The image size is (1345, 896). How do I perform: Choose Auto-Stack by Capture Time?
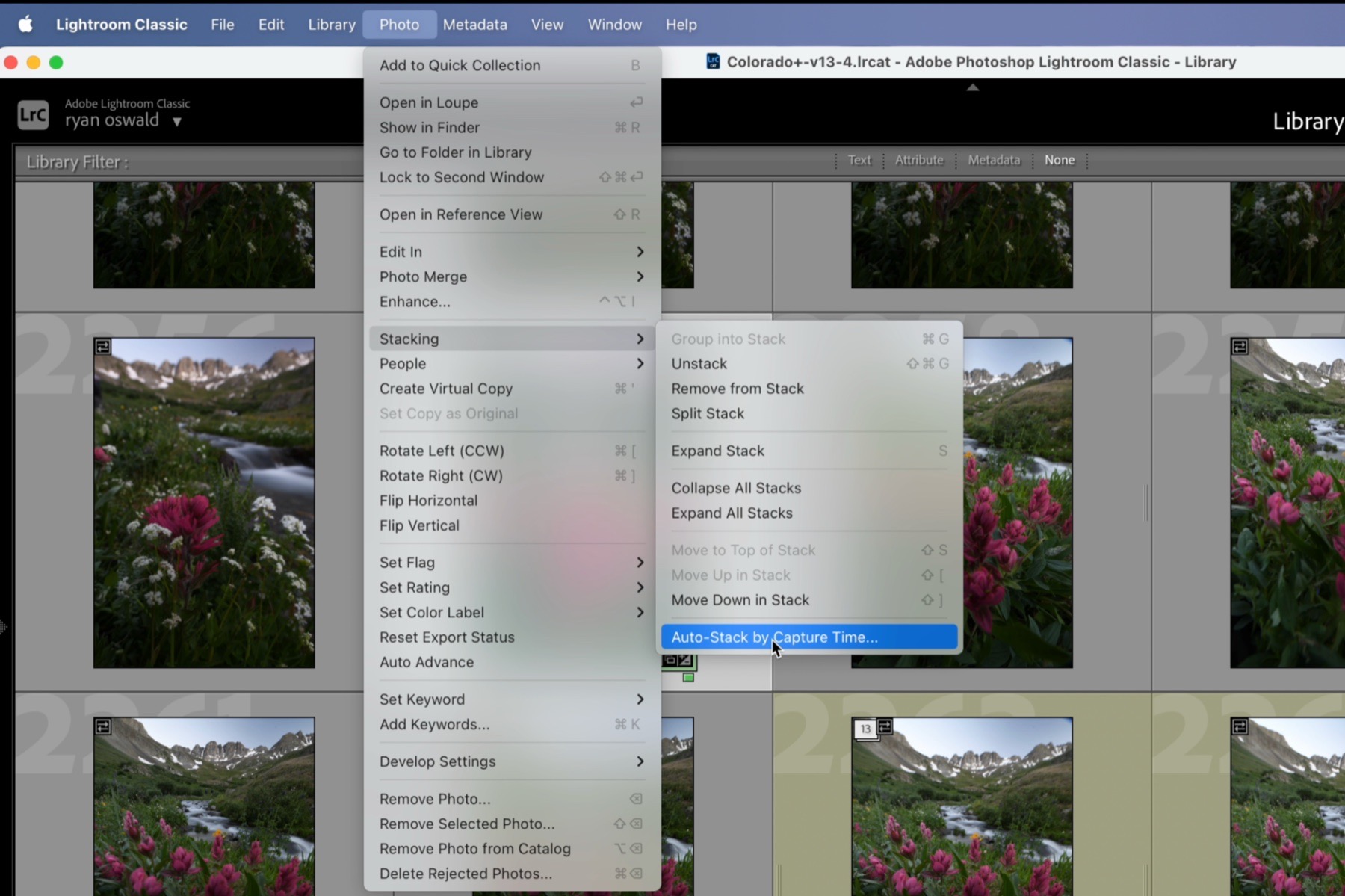click(809, 637)
